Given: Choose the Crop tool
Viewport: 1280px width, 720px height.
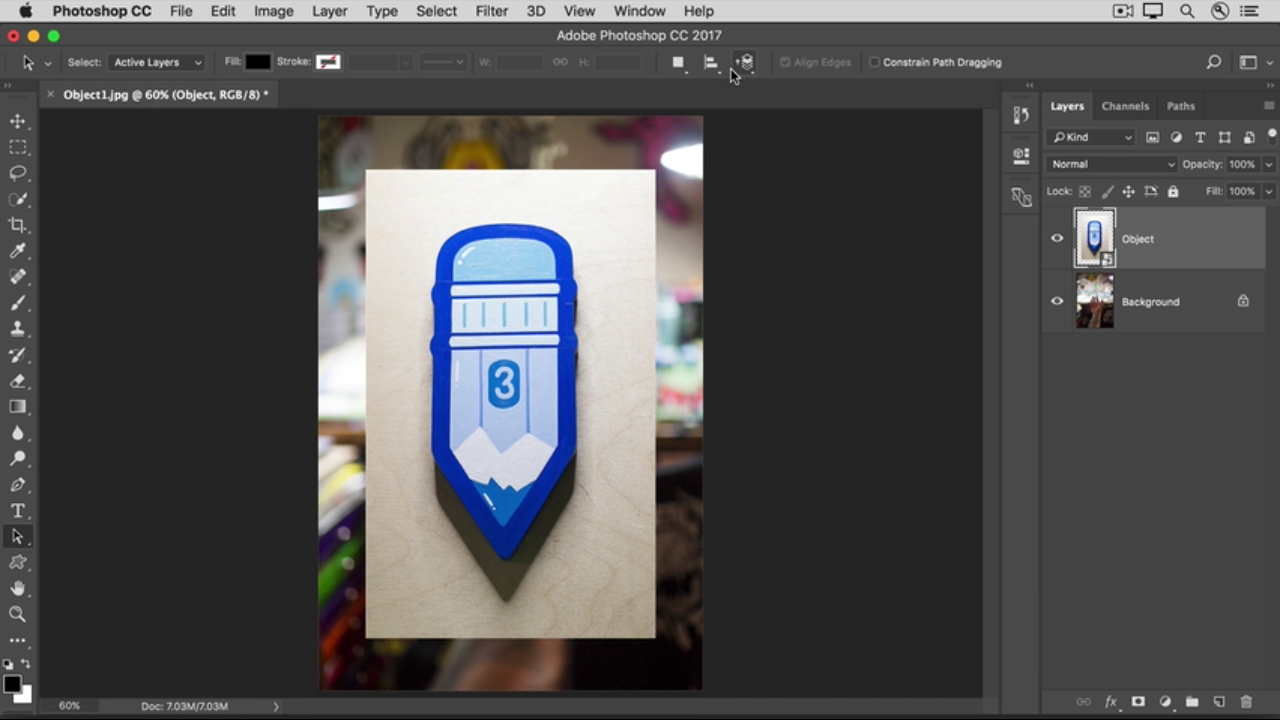Looking at the screenshot, I should (x=18, y=225).
